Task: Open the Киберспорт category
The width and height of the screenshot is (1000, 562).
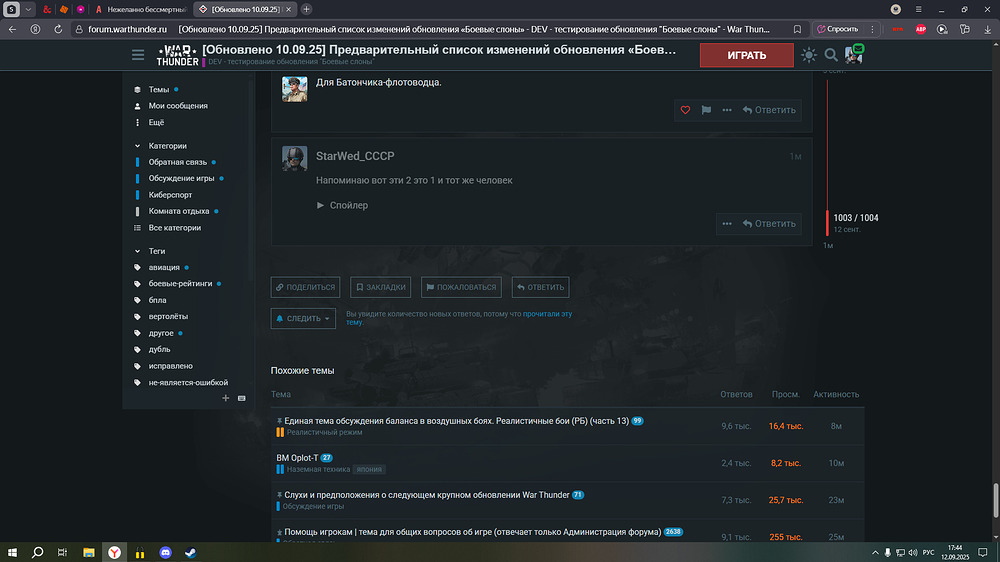Action: pos(170,195)
